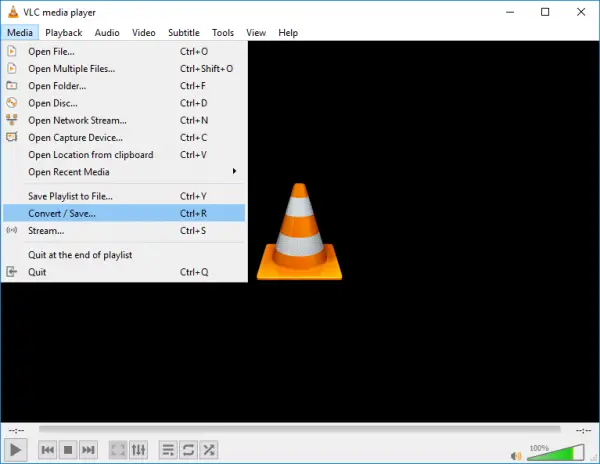This screenshot has height=464, width=600.
Task: Choose Open Multiple Files... entry
Action: tap(124, 68)
